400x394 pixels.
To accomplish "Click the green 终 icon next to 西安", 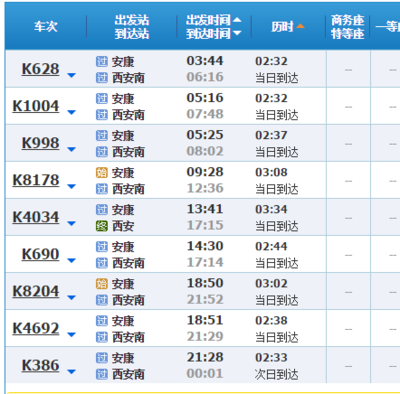I will 102,226.
